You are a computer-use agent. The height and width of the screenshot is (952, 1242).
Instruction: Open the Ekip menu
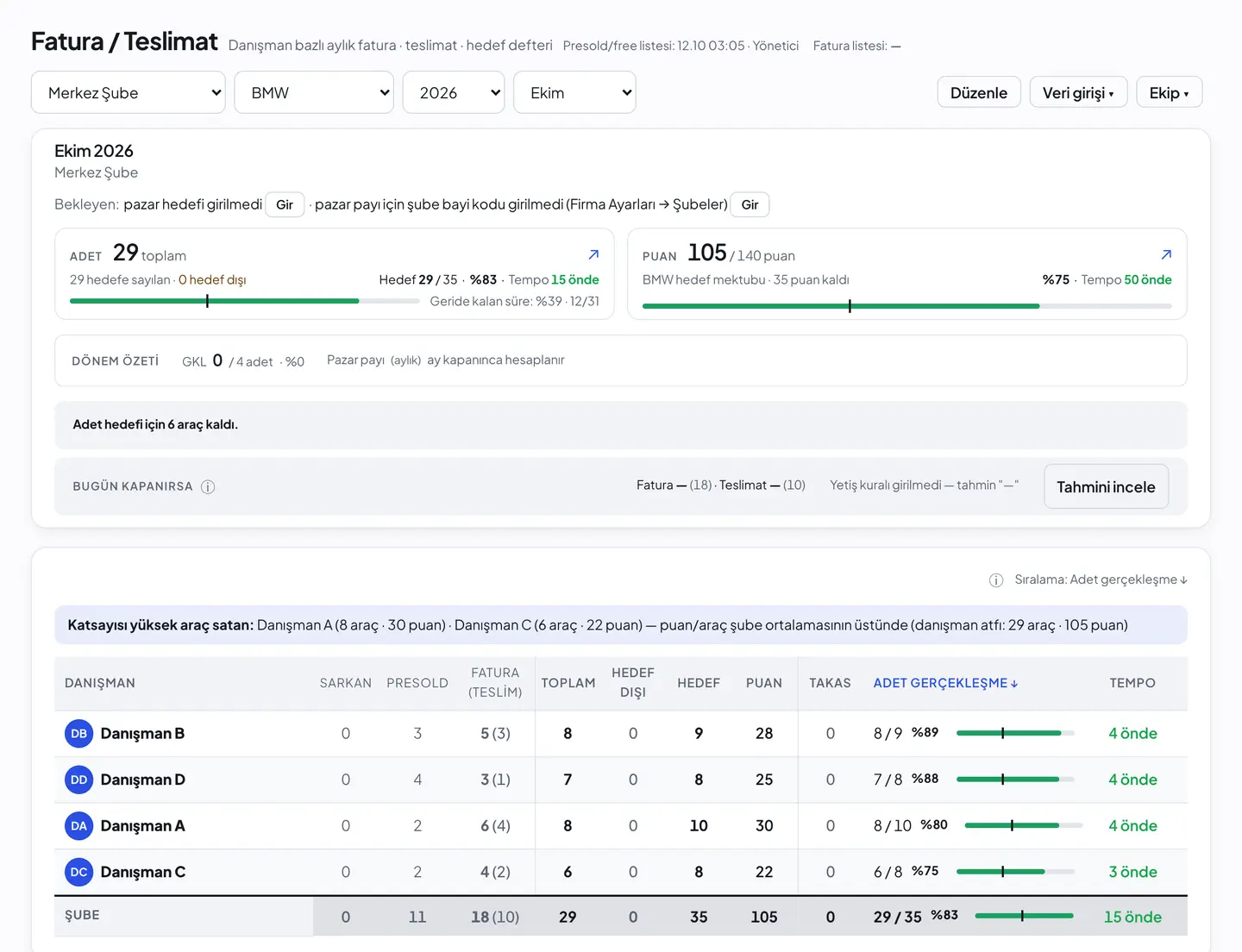click(1170, 92)
